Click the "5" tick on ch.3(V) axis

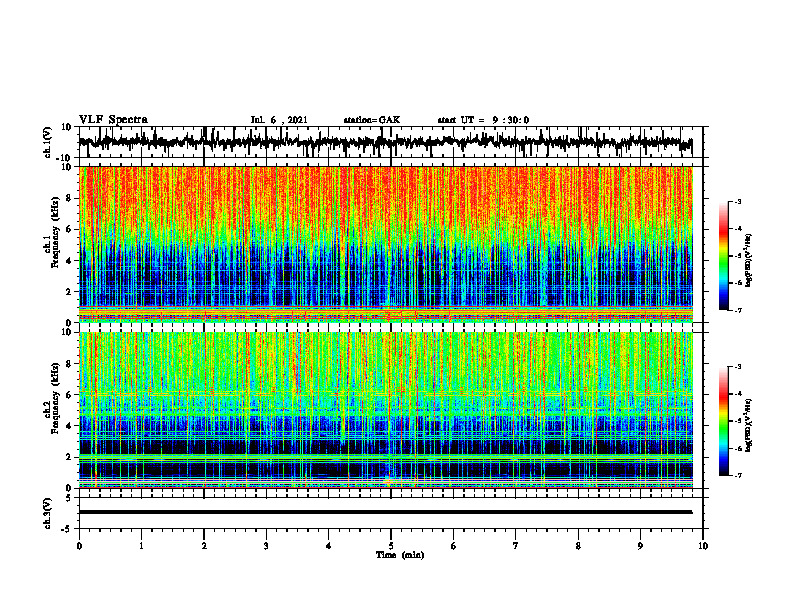point(70,498)
